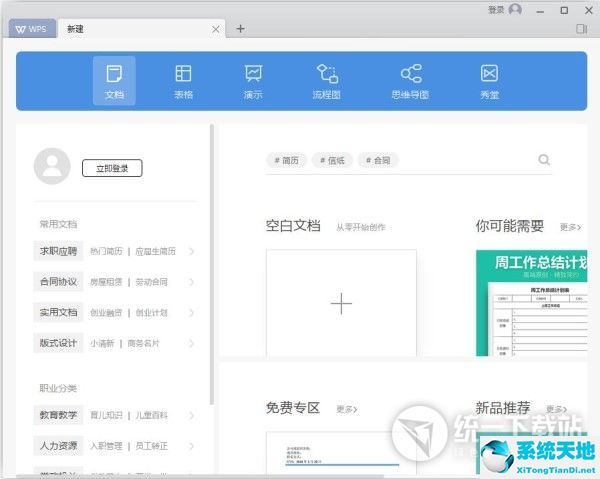Click the 小清新 link
This screenshot has height=479, width=600.
pyautogui.click(x=102, y=343)
